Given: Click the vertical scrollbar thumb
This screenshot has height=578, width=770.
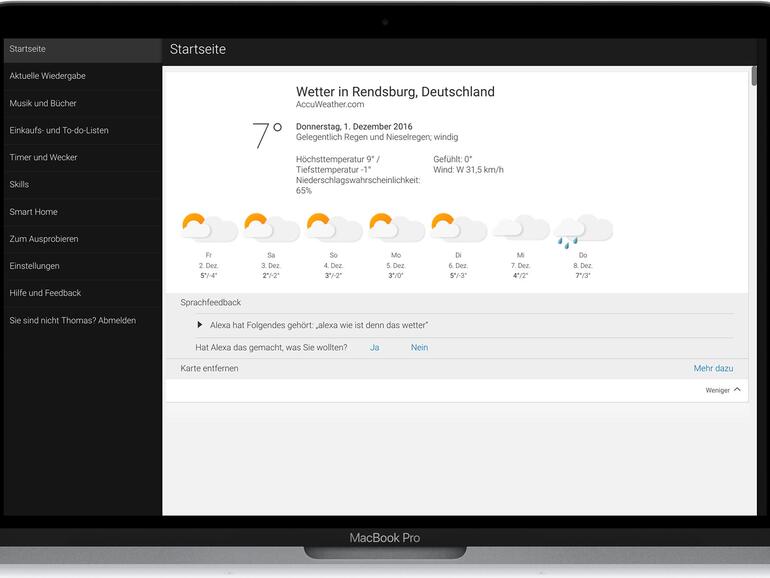Looking at the screenshot, I should point(754,76).
